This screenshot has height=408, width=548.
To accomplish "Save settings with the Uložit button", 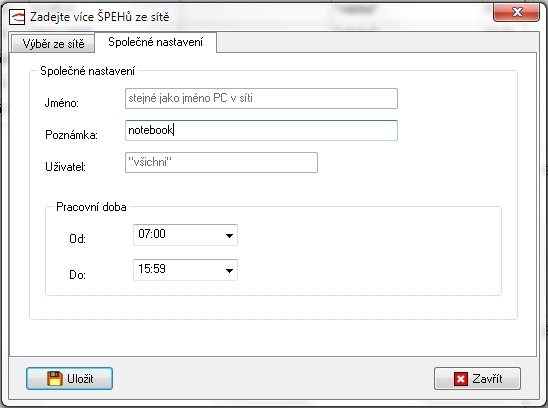I will [69, 379].
